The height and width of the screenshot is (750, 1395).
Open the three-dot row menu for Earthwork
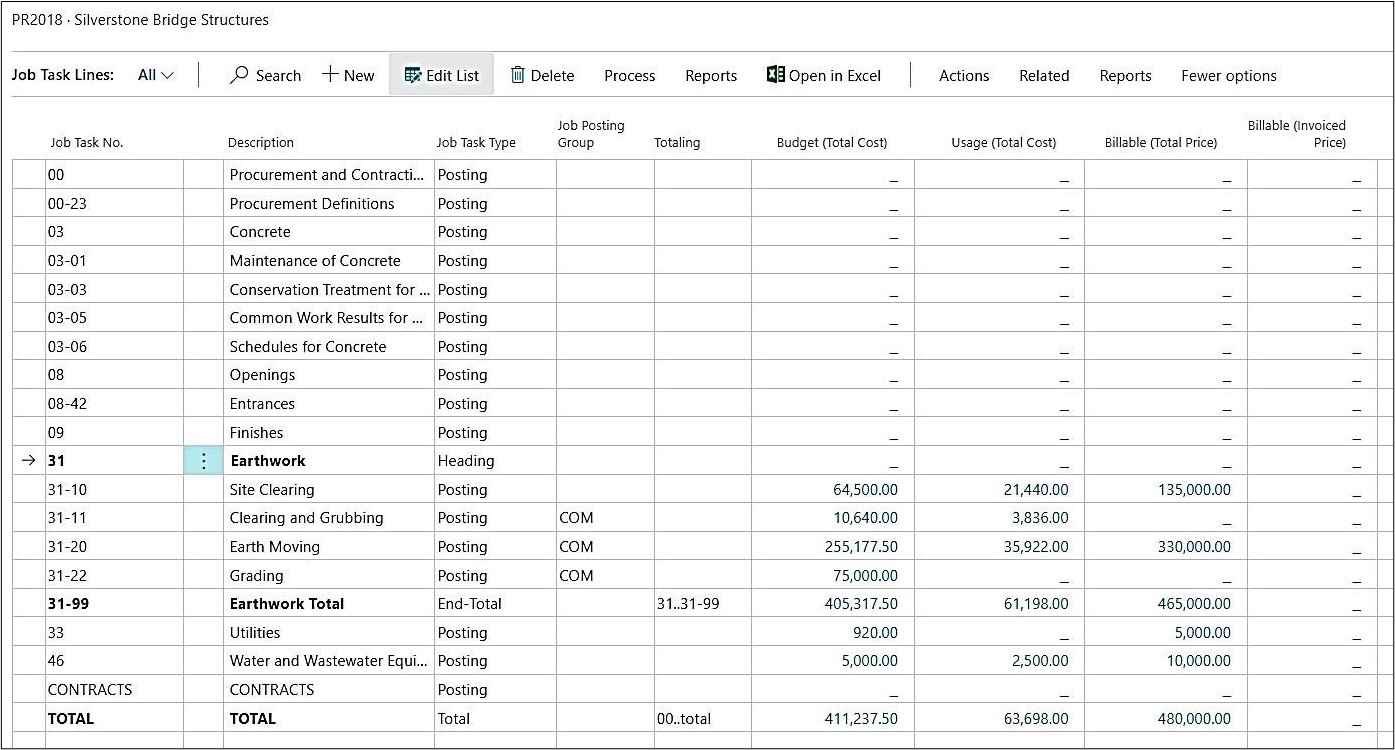click(203, 461)
